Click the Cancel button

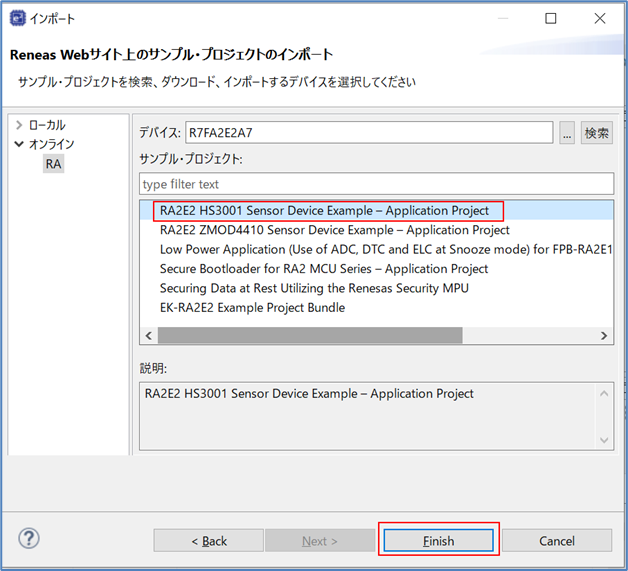(557, 541)
